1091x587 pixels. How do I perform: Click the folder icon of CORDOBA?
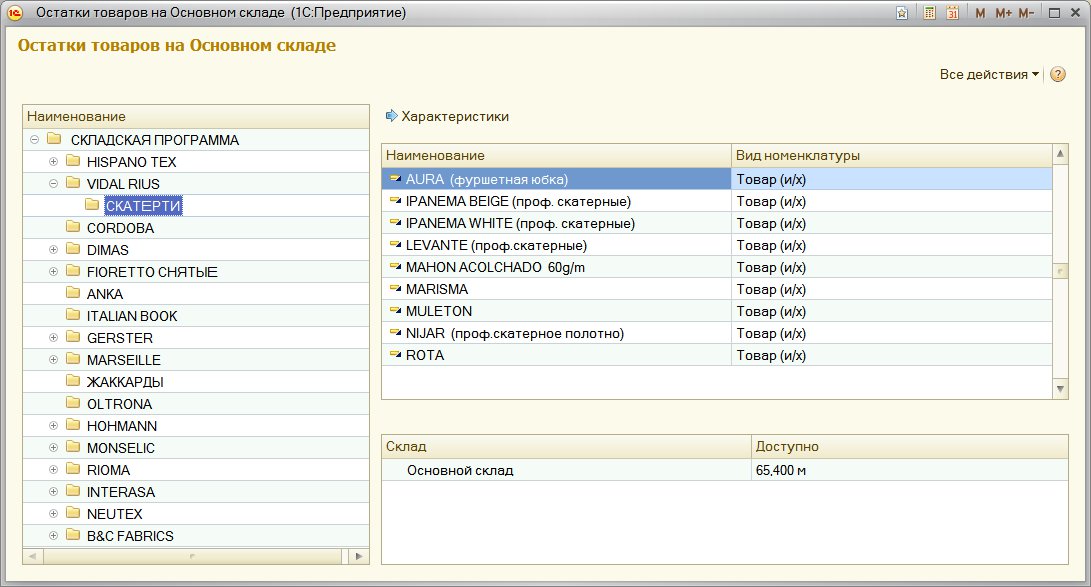coord(73,227)
